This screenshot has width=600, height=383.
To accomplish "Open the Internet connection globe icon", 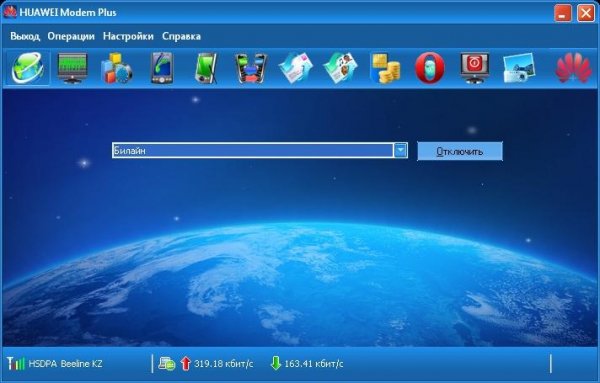I will pyautogui.click(x=27, y=68).
